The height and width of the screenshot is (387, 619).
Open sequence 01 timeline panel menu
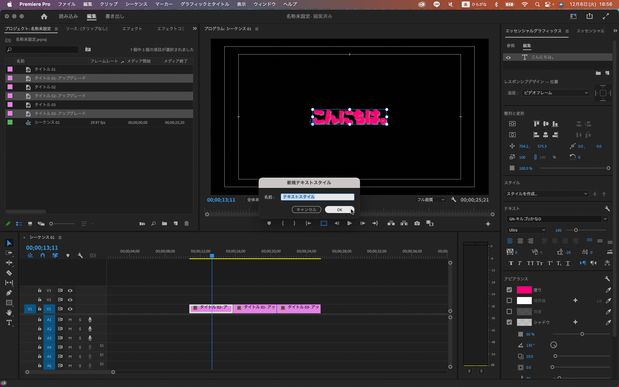pyautogui.click(x=60, y=237)
